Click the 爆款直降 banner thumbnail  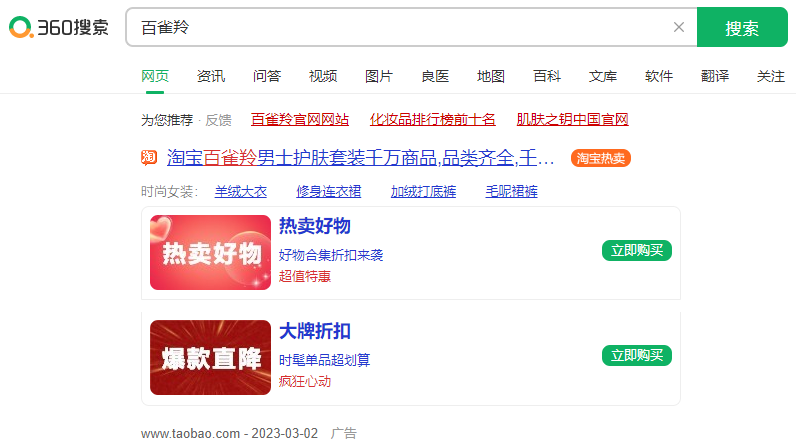click(211, 357)
